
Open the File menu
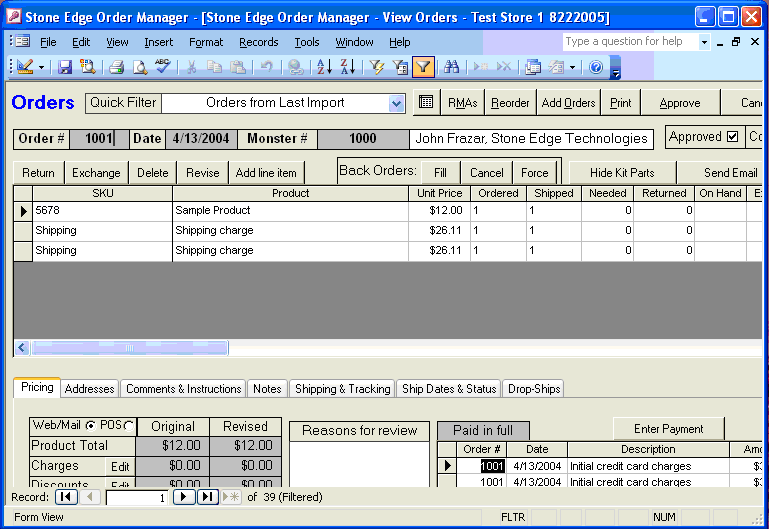tap(48, 42)
